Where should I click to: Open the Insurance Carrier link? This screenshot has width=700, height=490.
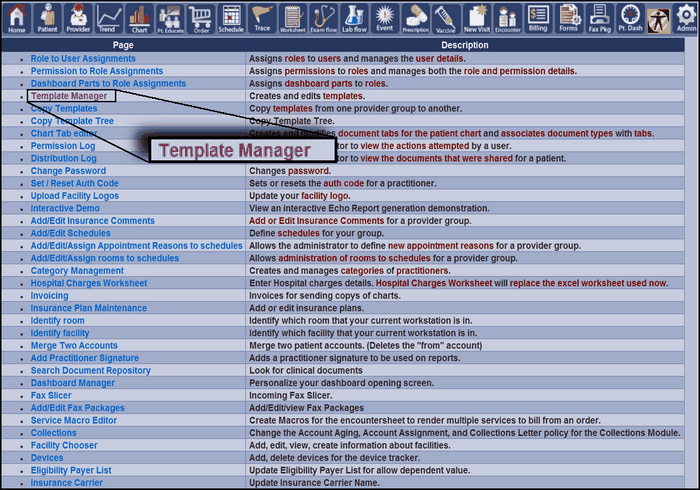pos(67,483)
